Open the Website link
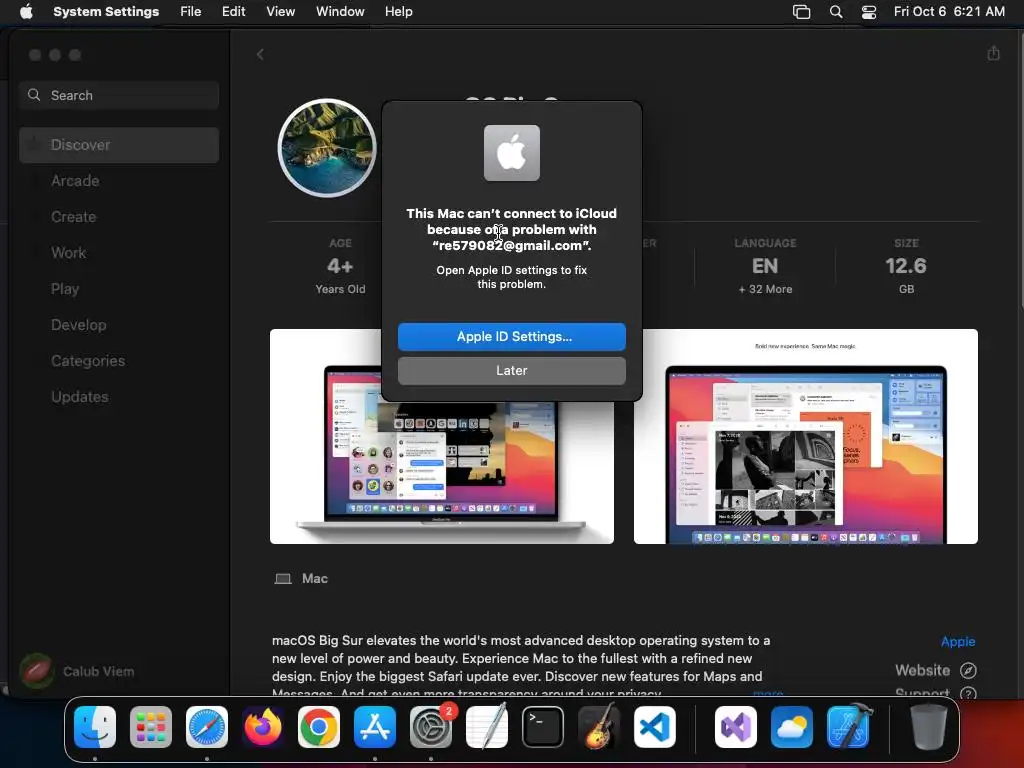 pyautogui.click(x=922, y=670)
